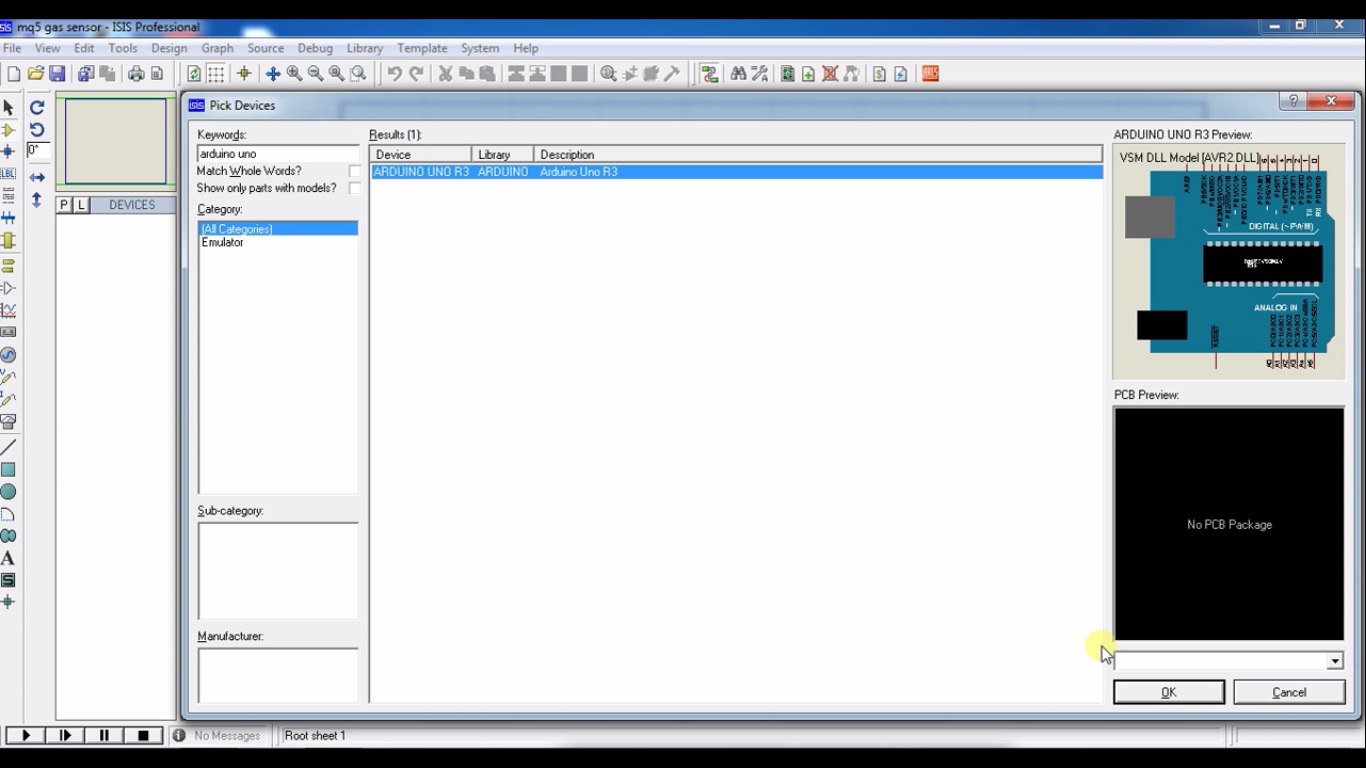Click the Step simulation button

[65, 735]
